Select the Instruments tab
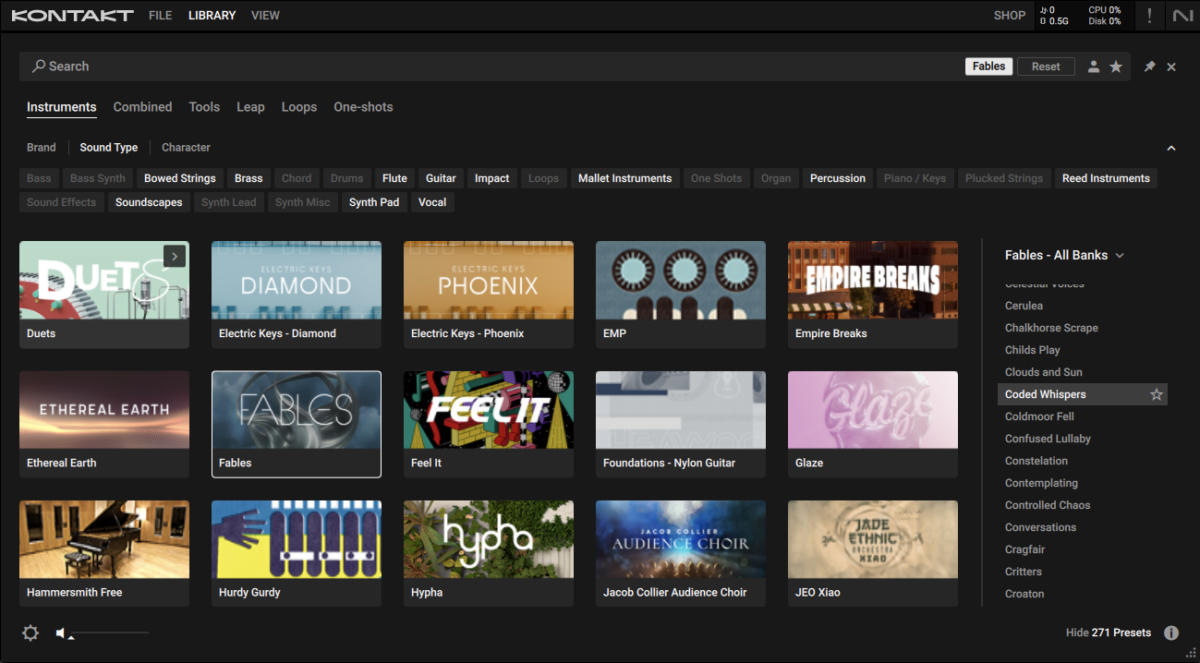The width and height of the screenshot is (1200, 663). (x=62, y=107)
